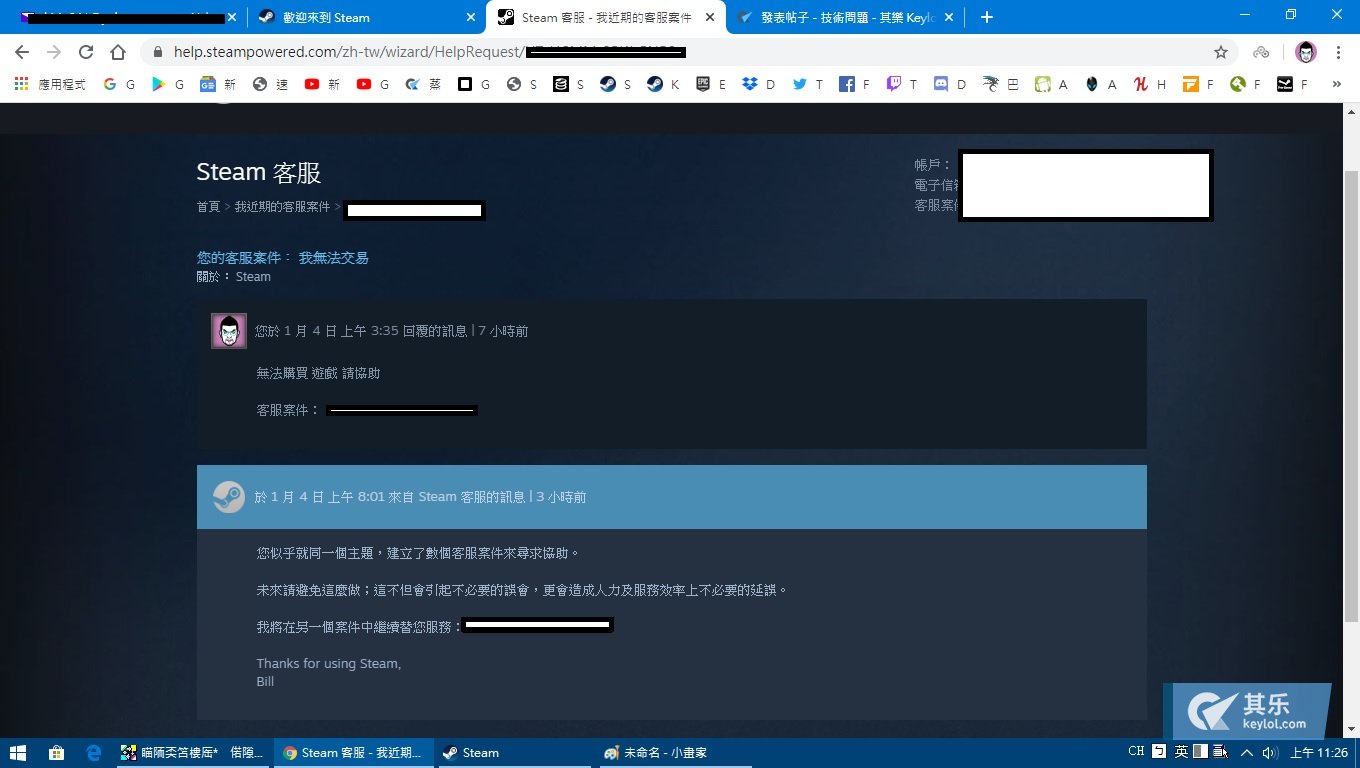The image size is (1360, 768).
Task: Click the Steam logo in support reply header
Action: click(229, 497)
